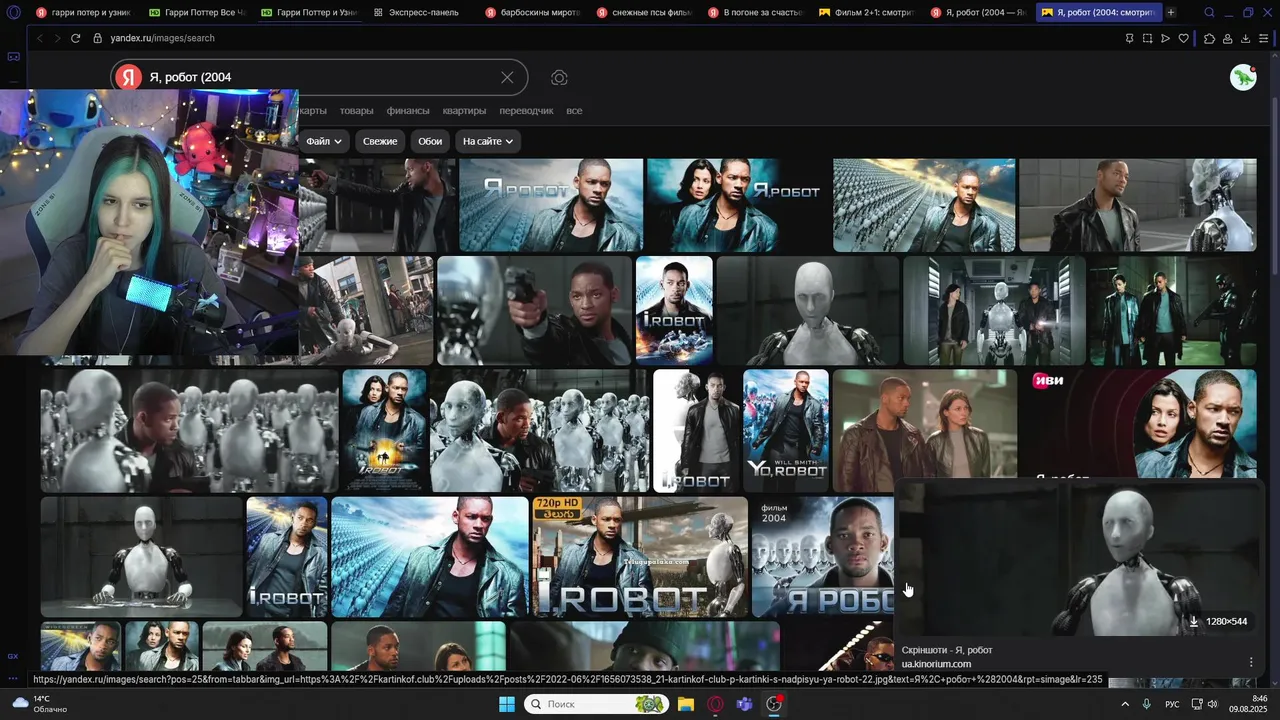This screenshot has width=1280, height=720.
Task: Switch to the квартиры search tab
Action: click(x=464, y=111)
